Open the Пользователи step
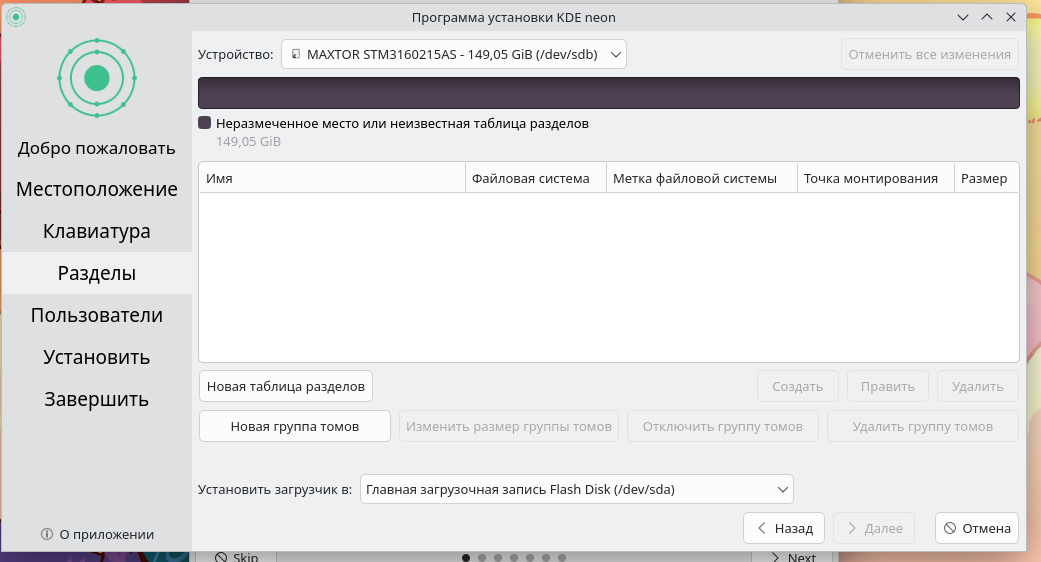Viewport: 1041px width, 562px height. pyautogui.click(x=97, y=315)
